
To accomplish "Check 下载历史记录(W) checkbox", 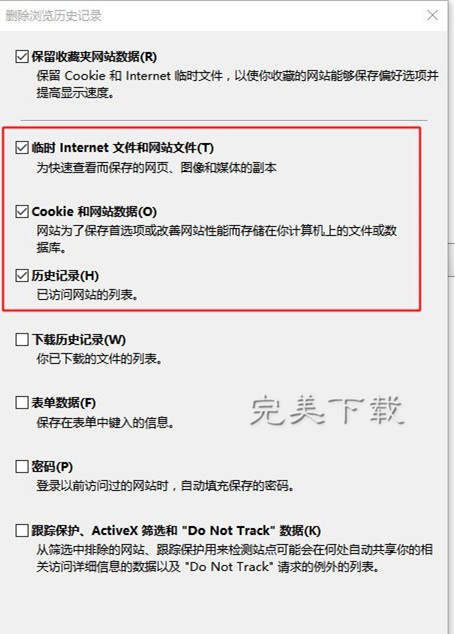I will [22, 340].
